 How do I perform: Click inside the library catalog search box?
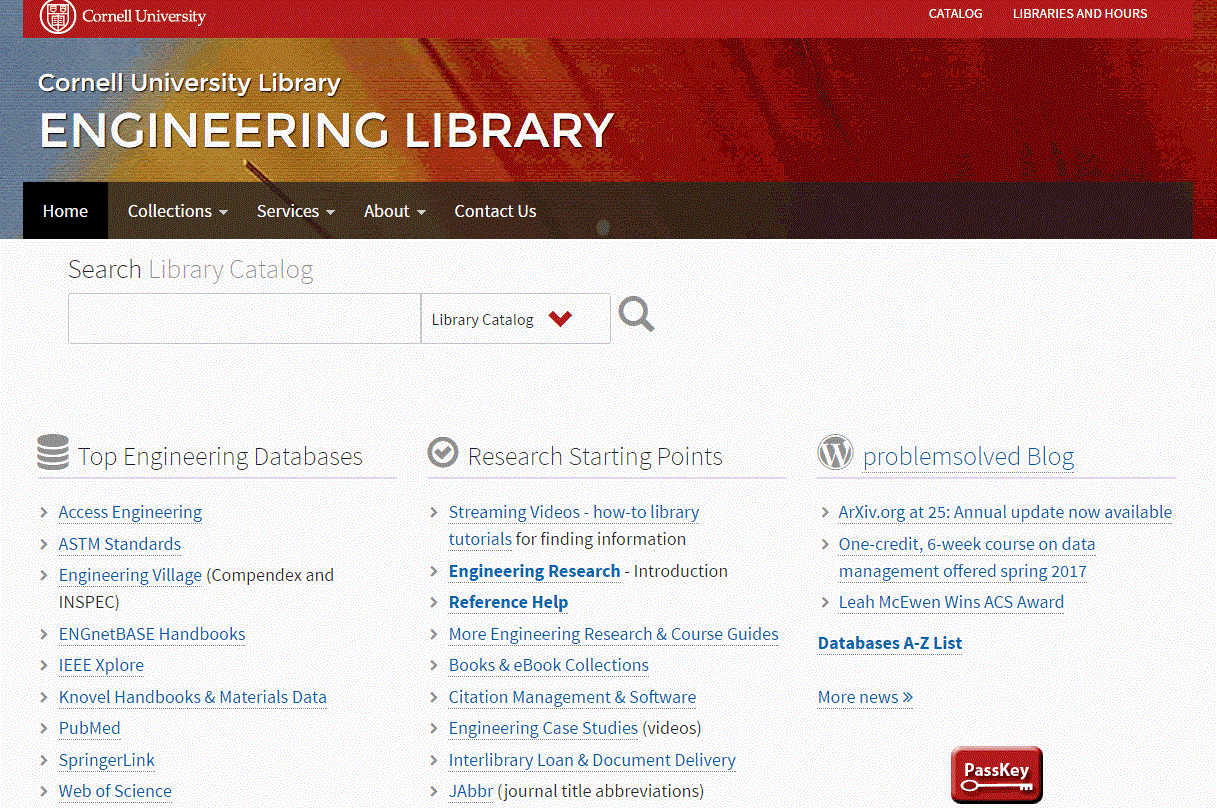click(x=244, y=318)
